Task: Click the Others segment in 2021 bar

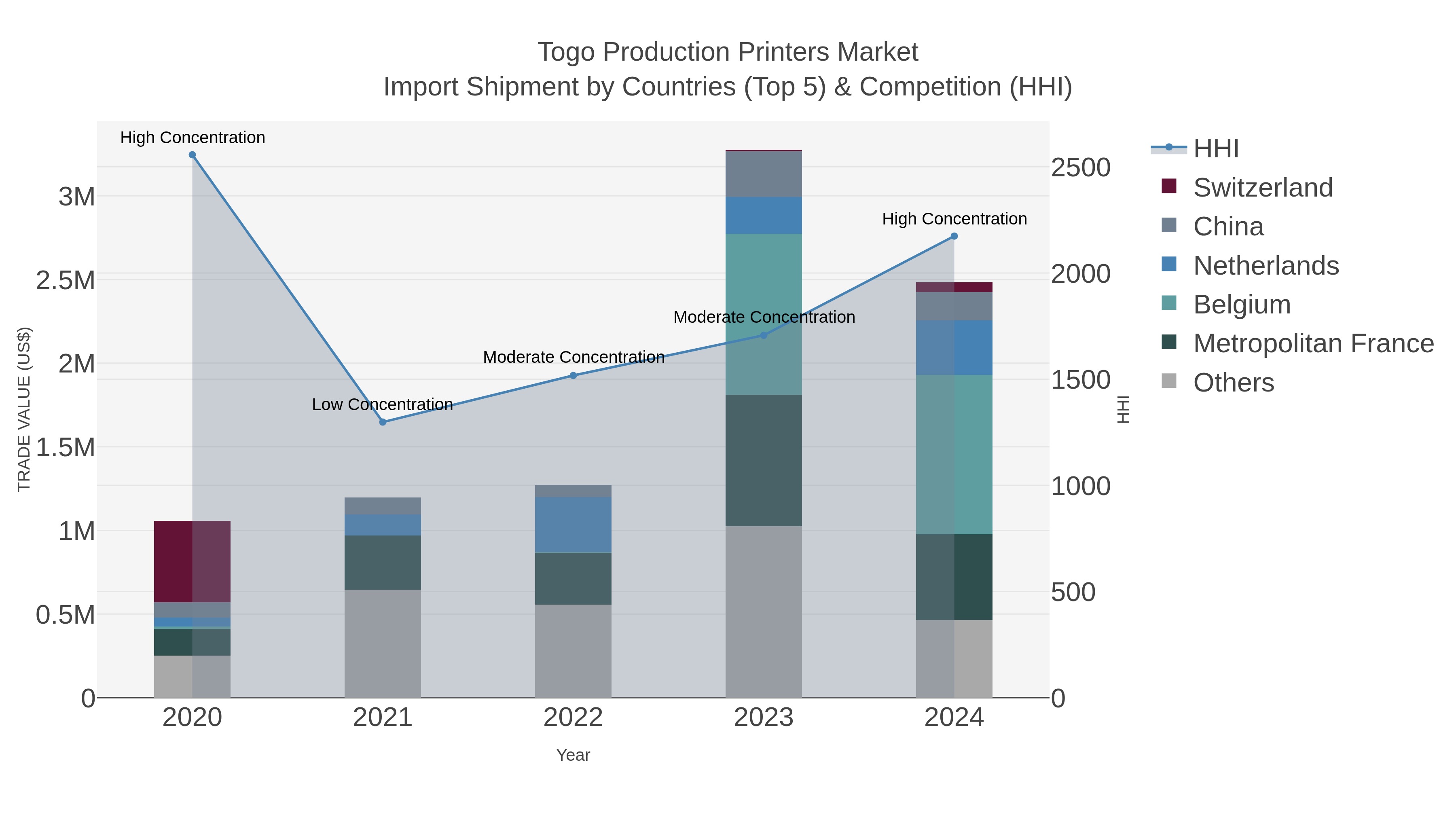Action: click(x=383, y=644)
